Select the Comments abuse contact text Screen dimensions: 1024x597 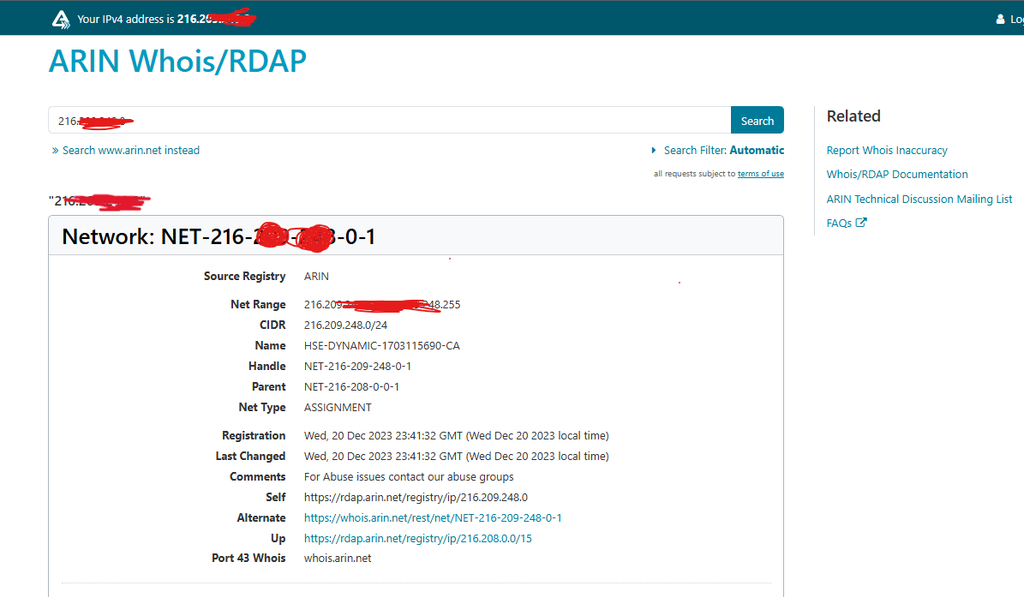[x=408, y=477]
